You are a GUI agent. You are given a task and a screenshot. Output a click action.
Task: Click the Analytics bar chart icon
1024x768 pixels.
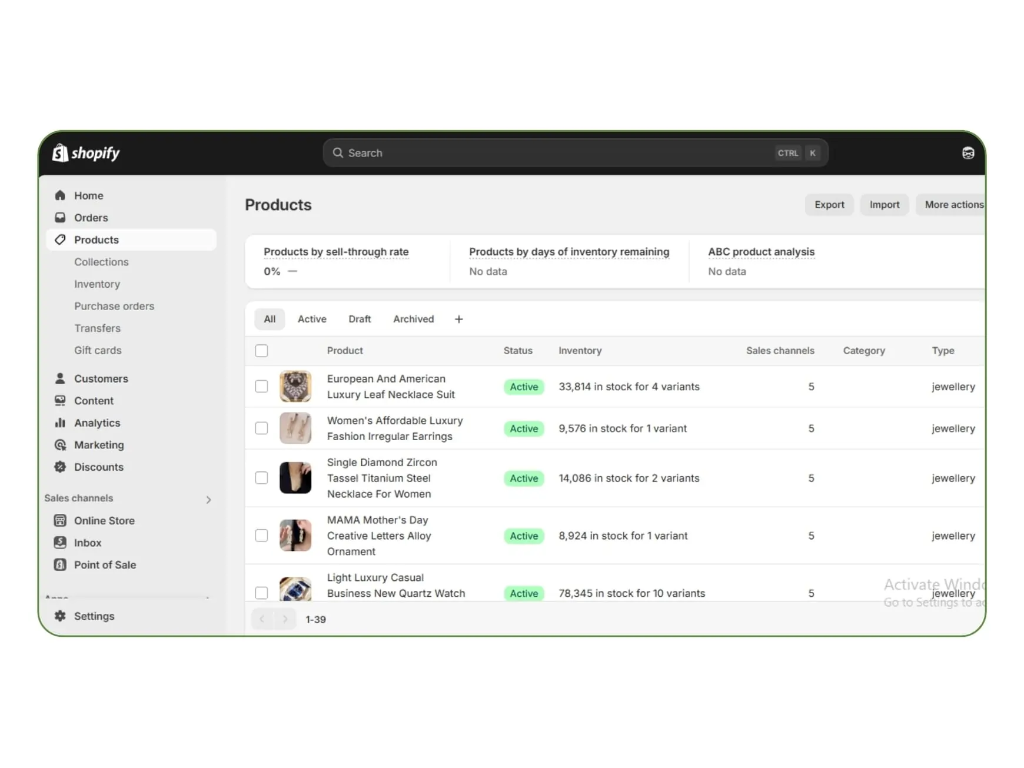click(x=60, y=423)
